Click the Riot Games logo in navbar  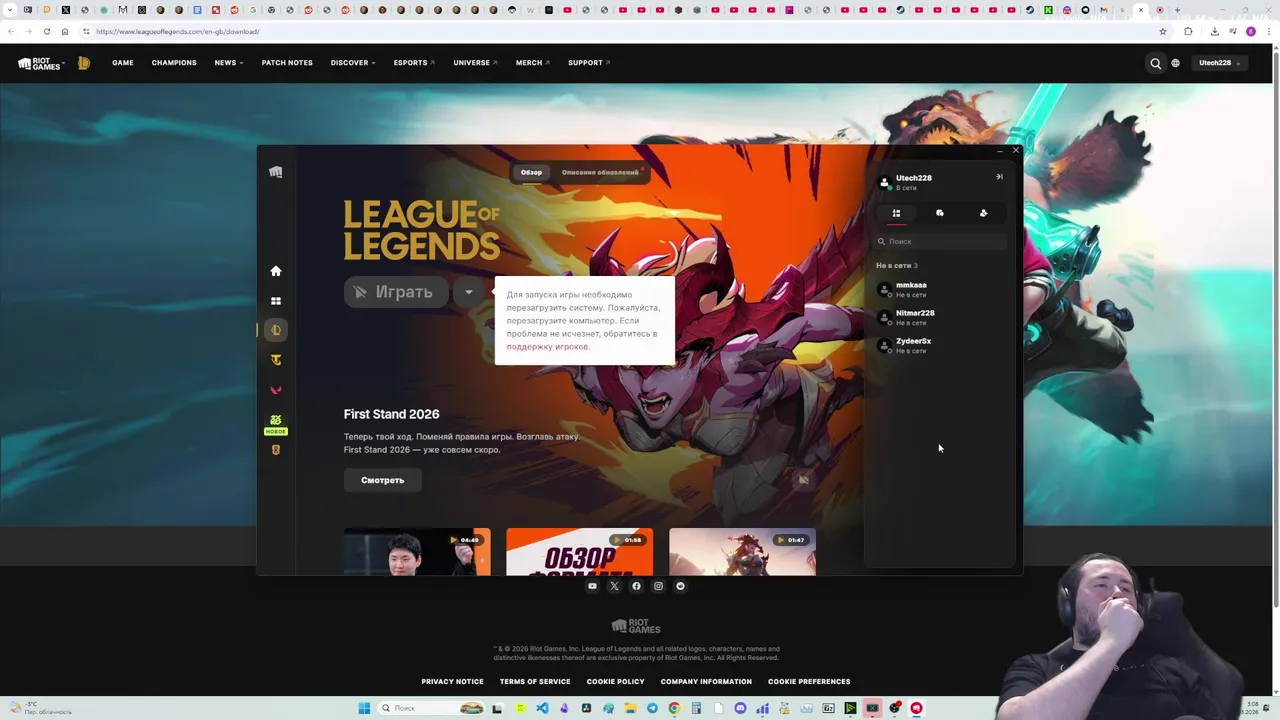coord(41,63)
